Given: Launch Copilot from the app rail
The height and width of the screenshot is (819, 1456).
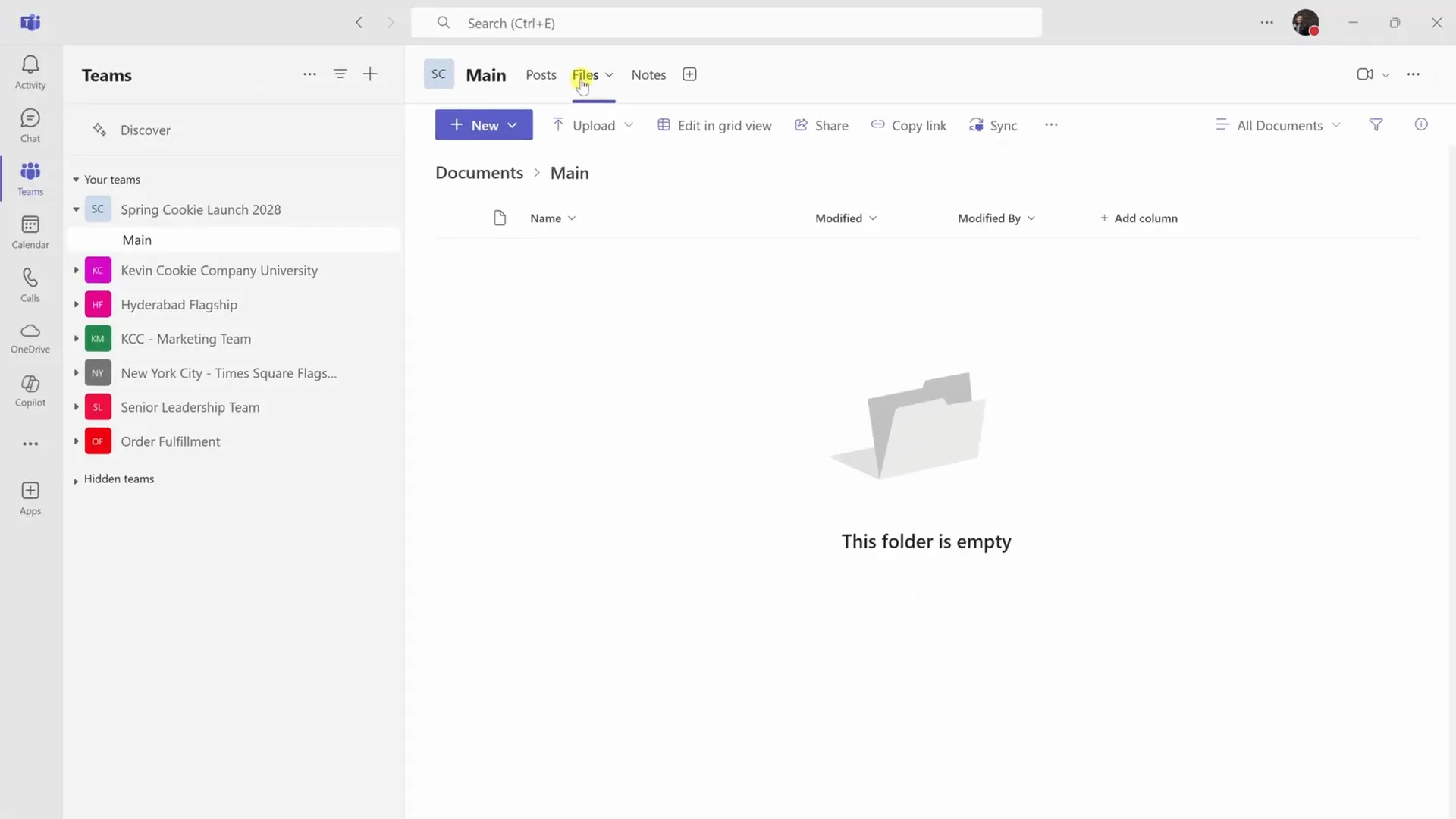Looking at the screenshot, I should click(30, 391).
